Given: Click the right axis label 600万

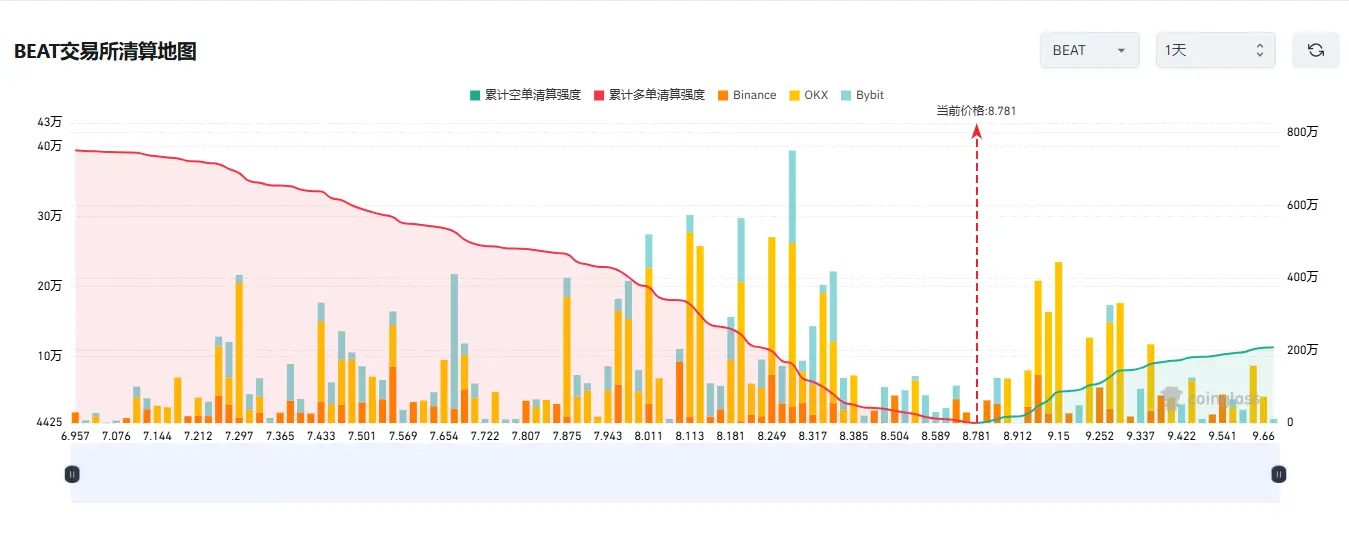Looking at the screenshot, I should coord(1302,205).
